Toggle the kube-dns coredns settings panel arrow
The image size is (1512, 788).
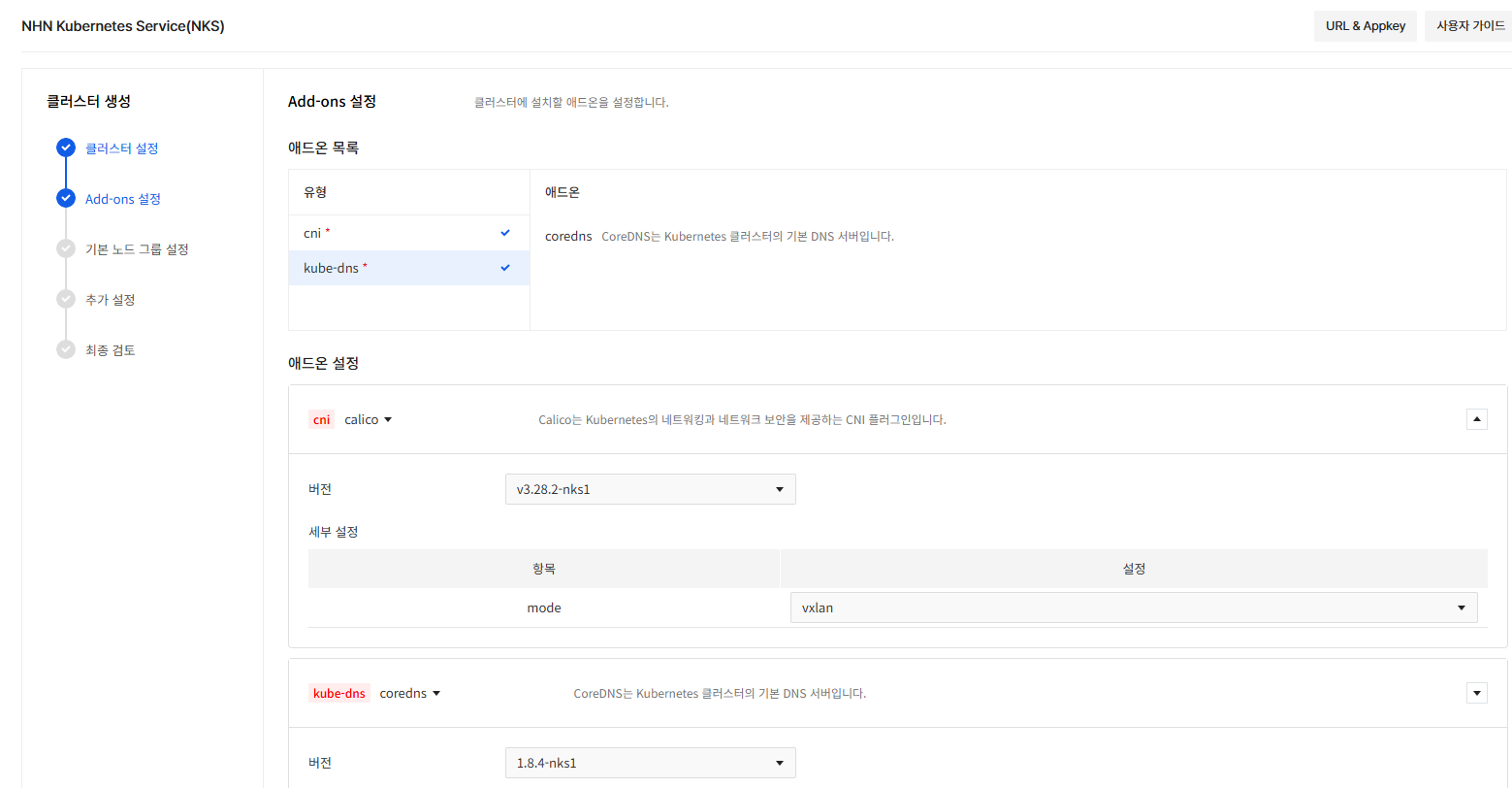[1477, 693]
